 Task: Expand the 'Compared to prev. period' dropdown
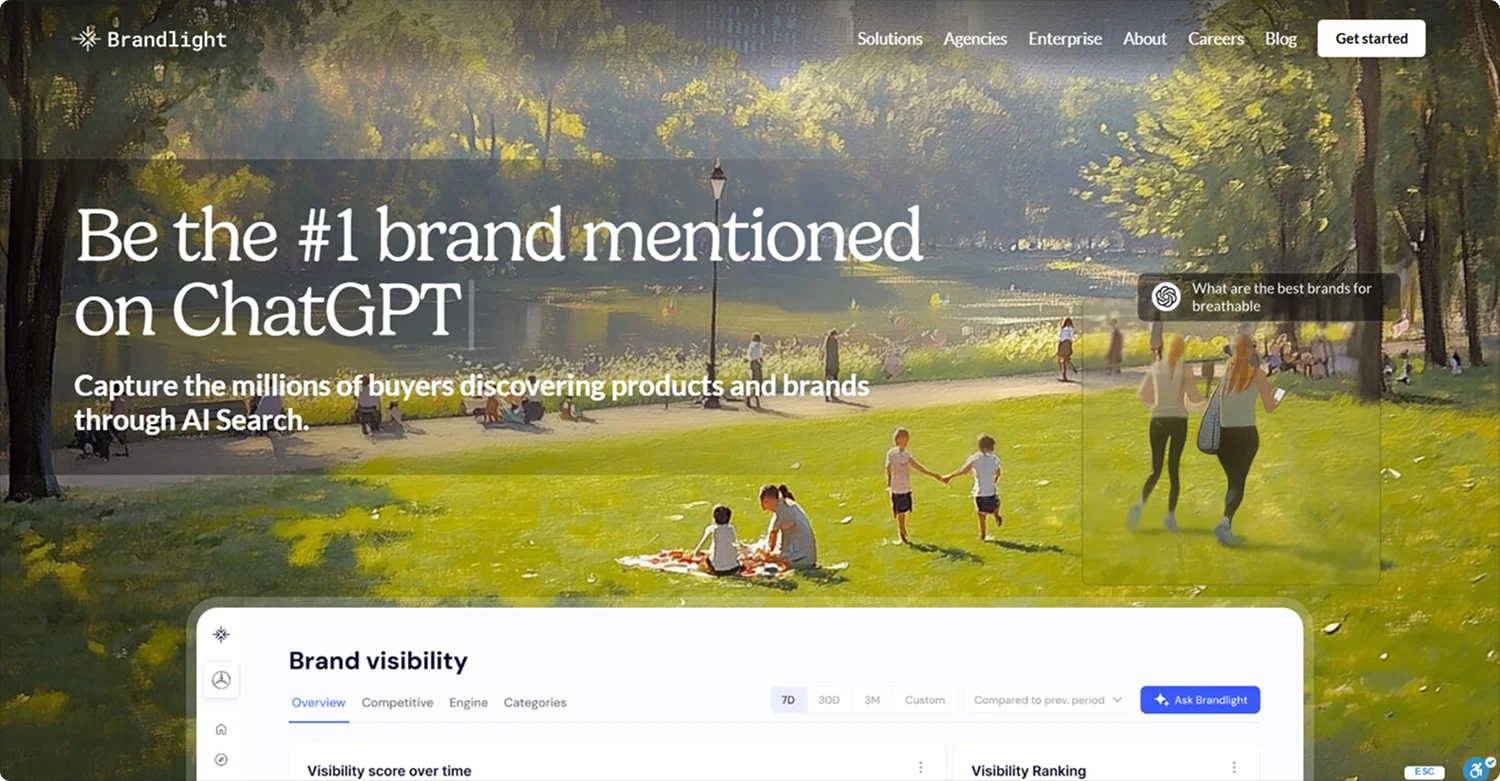[x=1048, y=700]
